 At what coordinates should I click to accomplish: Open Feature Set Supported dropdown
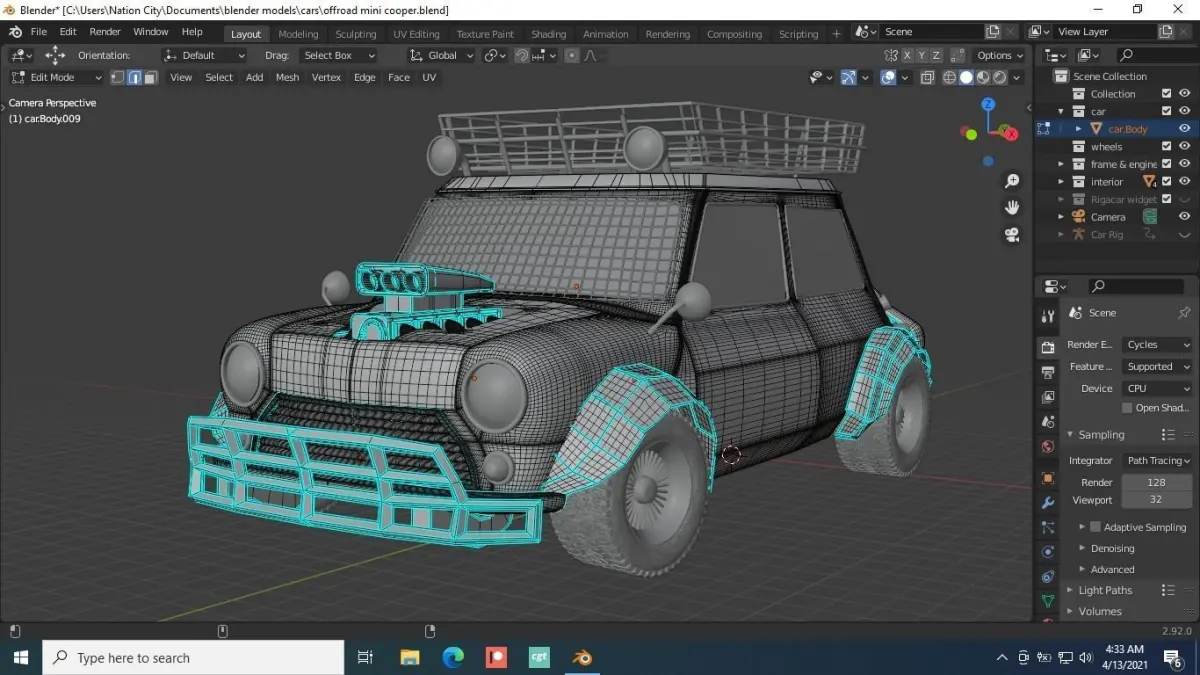click(x=1158, y=367)
